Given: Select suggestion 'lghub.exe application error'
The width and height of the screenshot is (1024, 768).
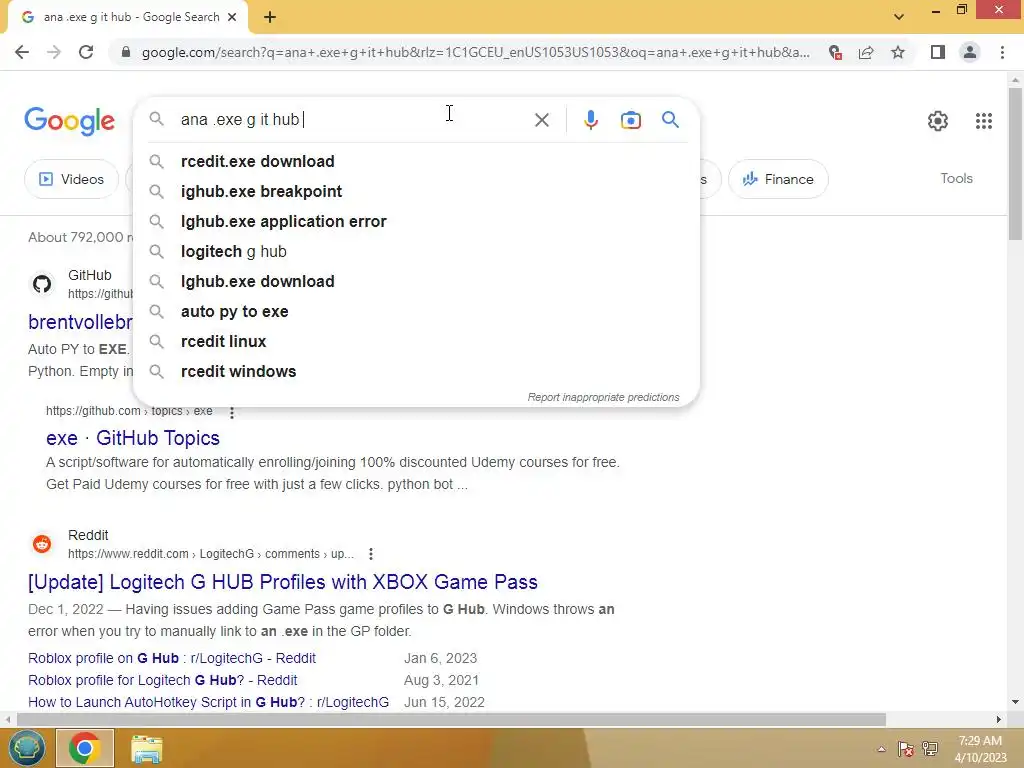Looking at the screenshot, I should pos(416,221).
